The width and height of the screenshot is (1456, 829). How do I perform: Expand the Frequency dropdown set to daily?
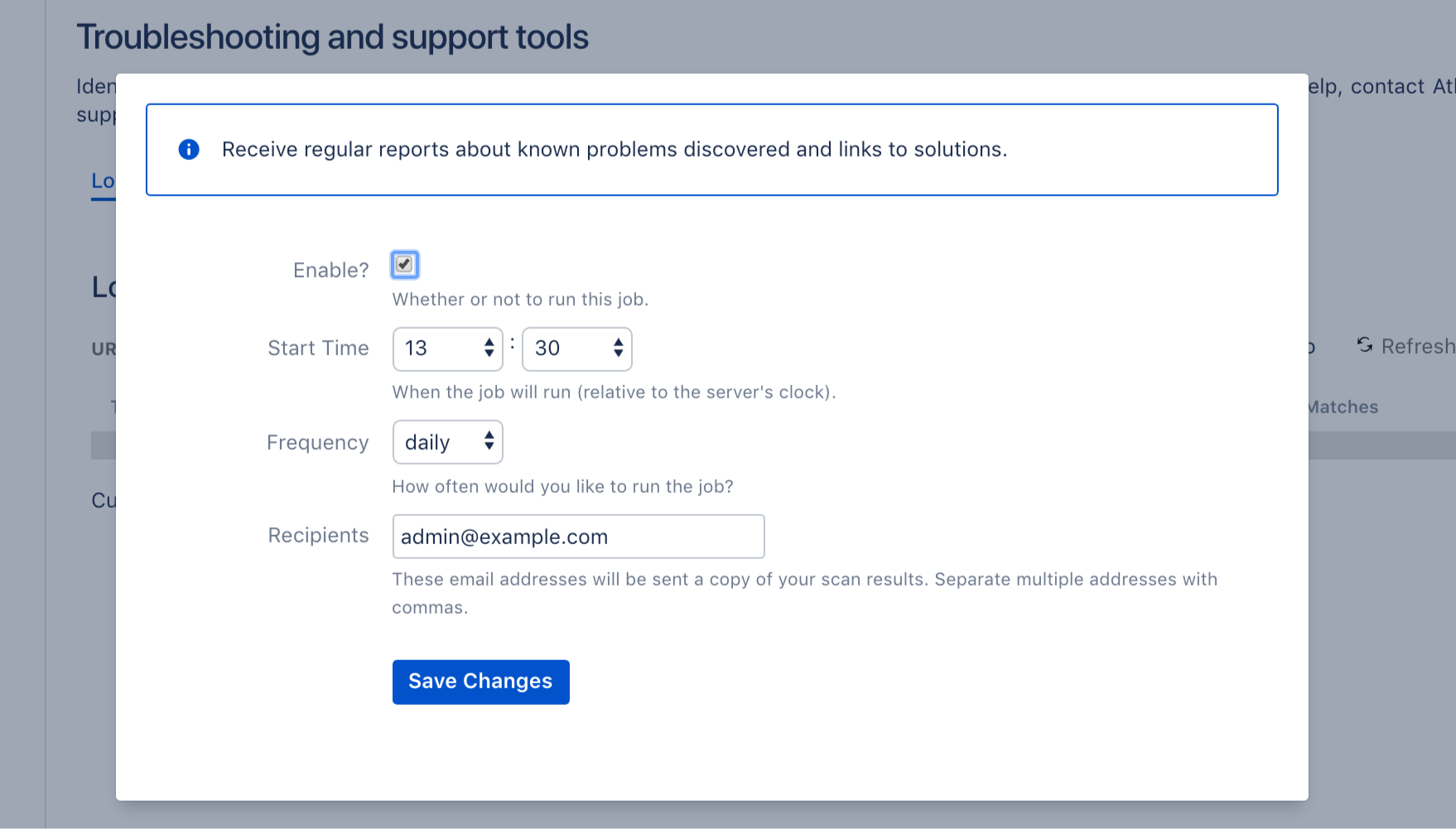pyautogui.click(x=447, y=442)
